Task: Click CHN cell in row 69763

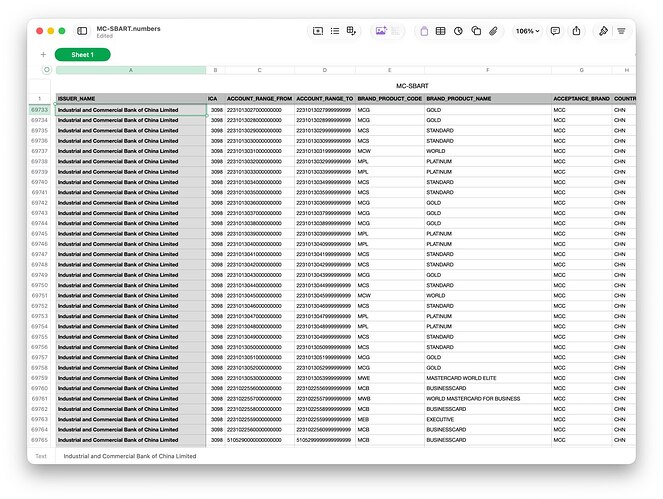Action: click(624, 419)
